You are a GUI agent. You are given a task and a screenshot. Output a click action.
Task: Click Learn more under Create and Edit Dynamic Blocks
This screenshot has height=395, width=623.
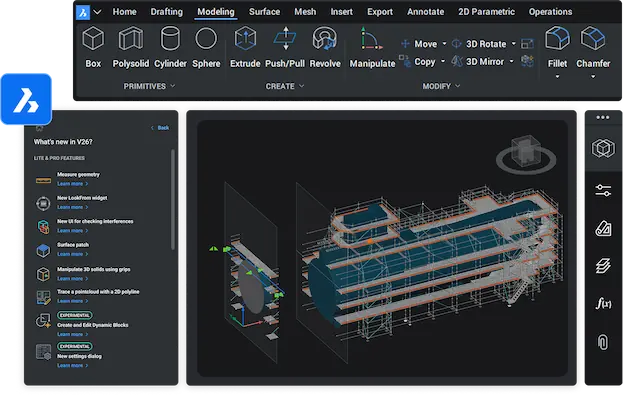[x=72, y=335]
